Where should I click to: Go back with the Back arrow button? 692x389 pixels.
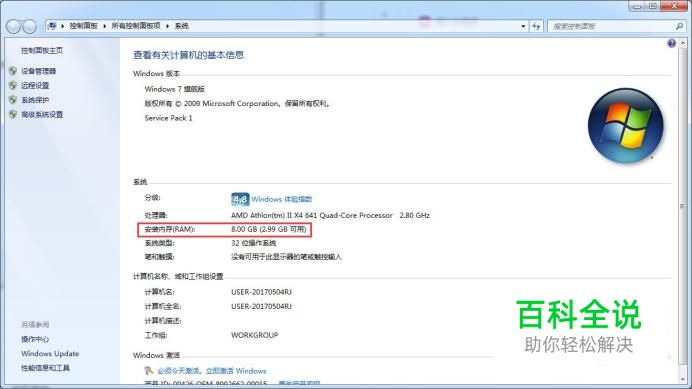tap(13, 26)
